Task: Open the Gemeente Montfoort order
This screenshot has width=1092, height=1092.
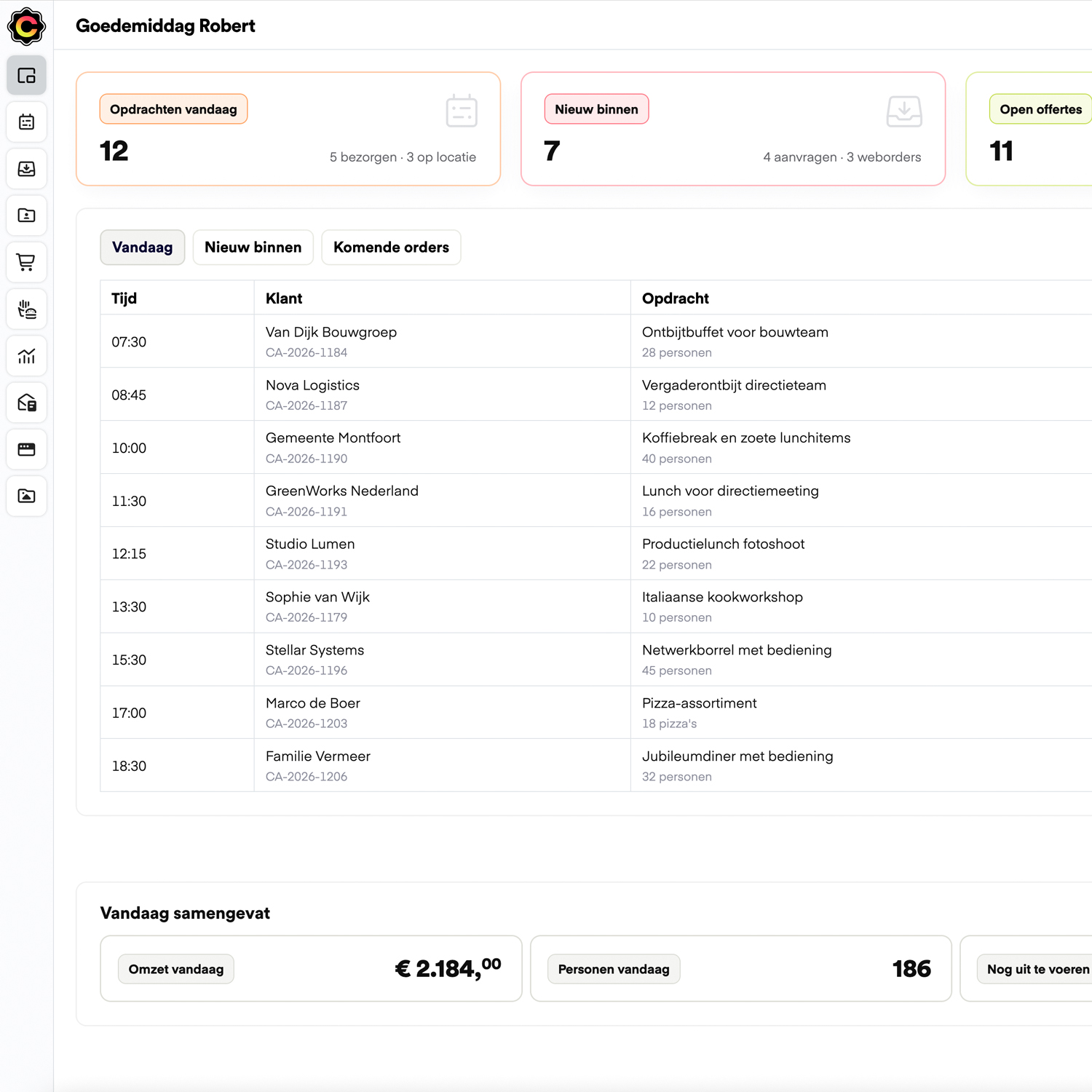Action: [x=596, y=448]
